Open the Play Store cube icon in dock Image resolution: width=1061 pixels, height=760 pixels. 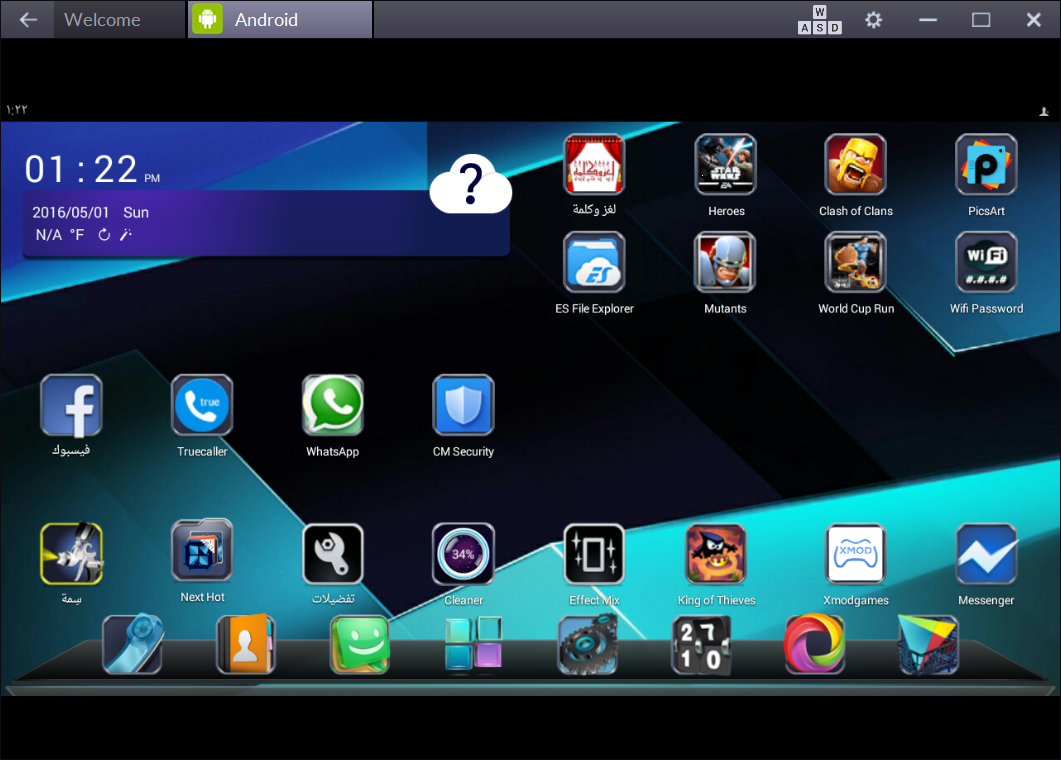coord(928,644)
